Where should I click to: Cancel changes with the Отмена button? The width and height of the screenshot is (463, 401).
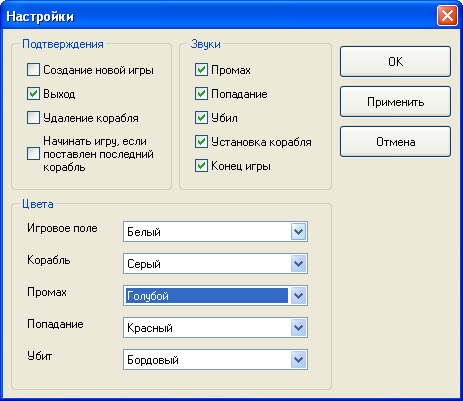(x=395, y=142)
